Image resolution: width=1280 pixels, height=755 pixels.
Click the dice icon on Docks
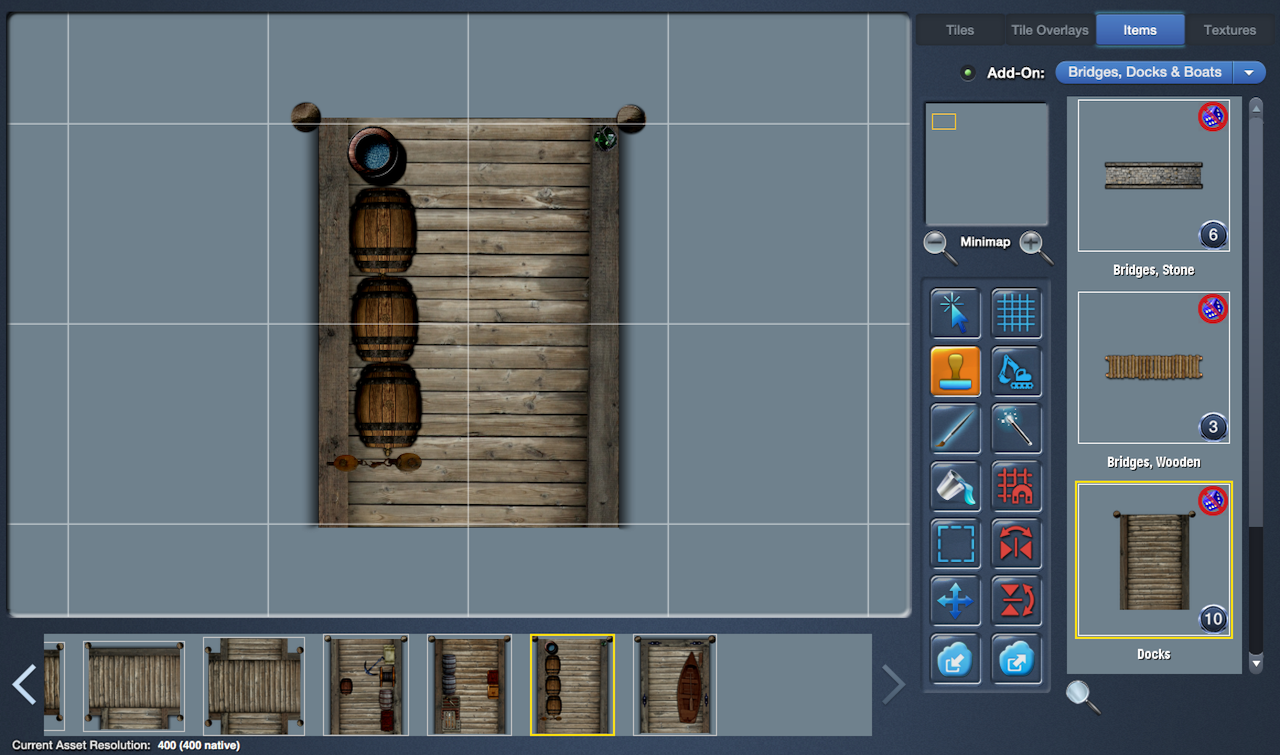(x=1212, y=500)
